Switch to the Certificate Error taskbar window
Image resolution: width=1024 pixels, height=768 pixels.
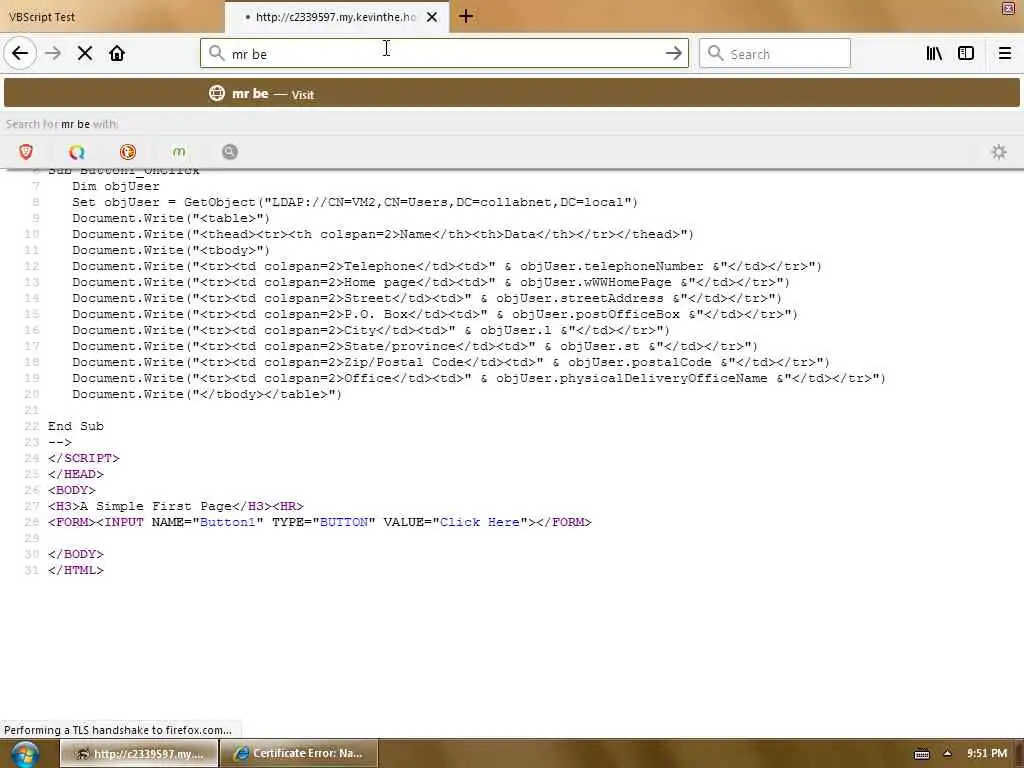298,754
